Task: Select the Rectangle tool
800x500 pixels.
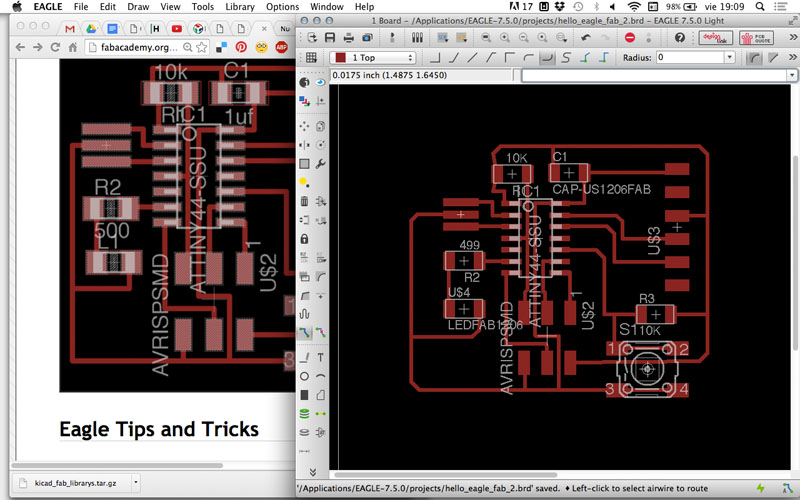Action: pyautogui.click(x=304, y=395)
